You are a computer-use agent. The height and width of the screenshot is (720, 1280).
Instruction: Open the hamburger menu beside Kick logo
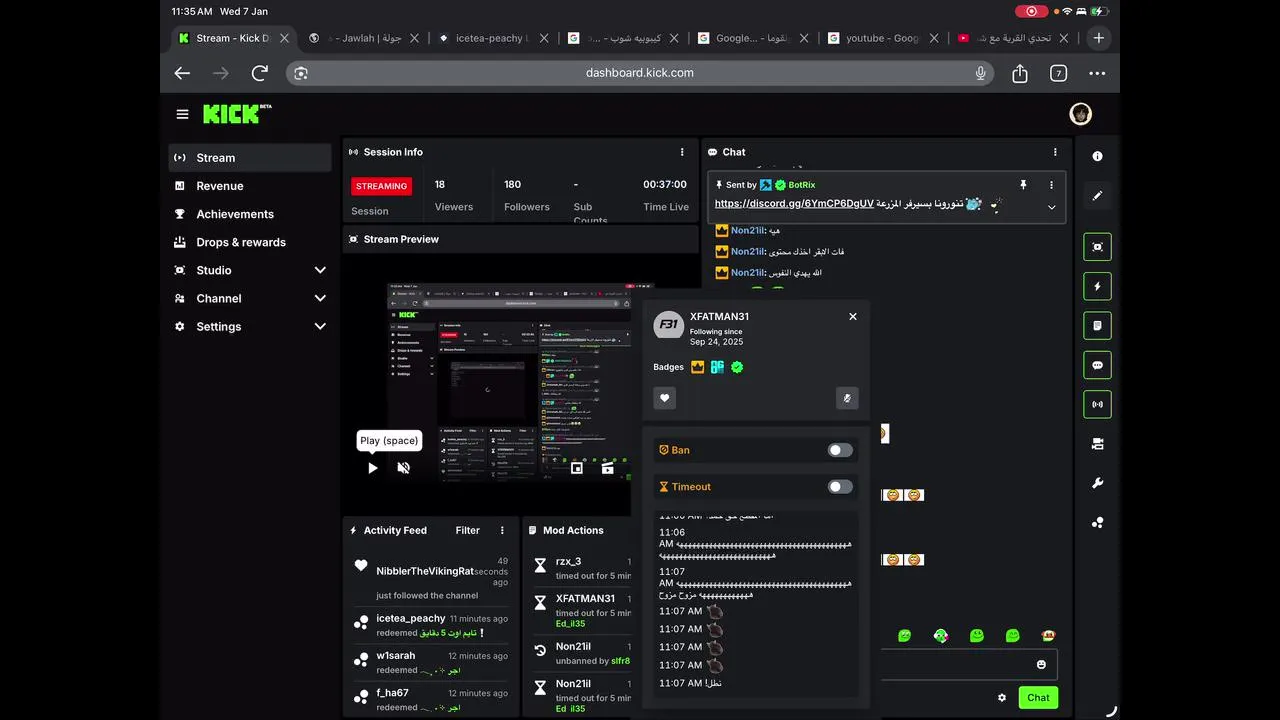pos(182,114)
